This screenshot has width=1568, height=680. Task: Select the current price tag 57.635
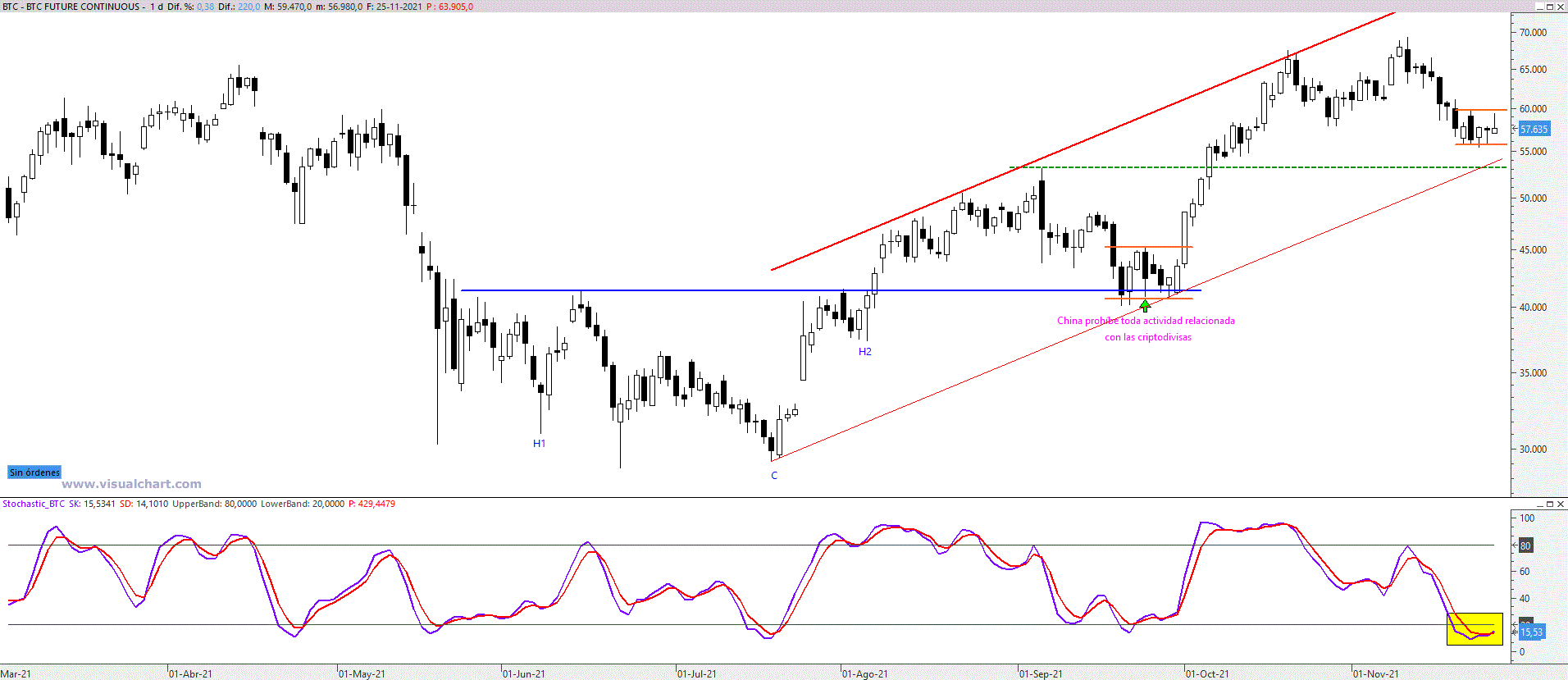1534,129
